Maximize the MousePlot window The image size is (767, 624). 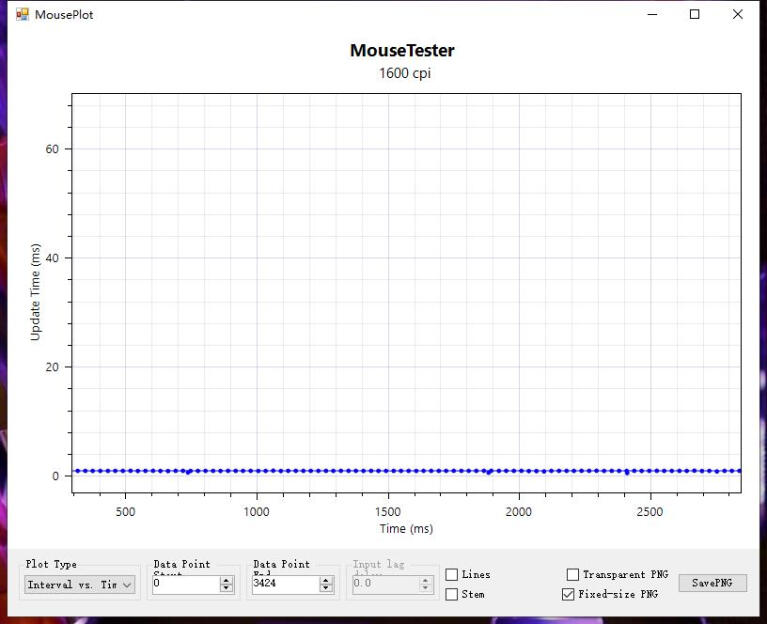(694, 14)
